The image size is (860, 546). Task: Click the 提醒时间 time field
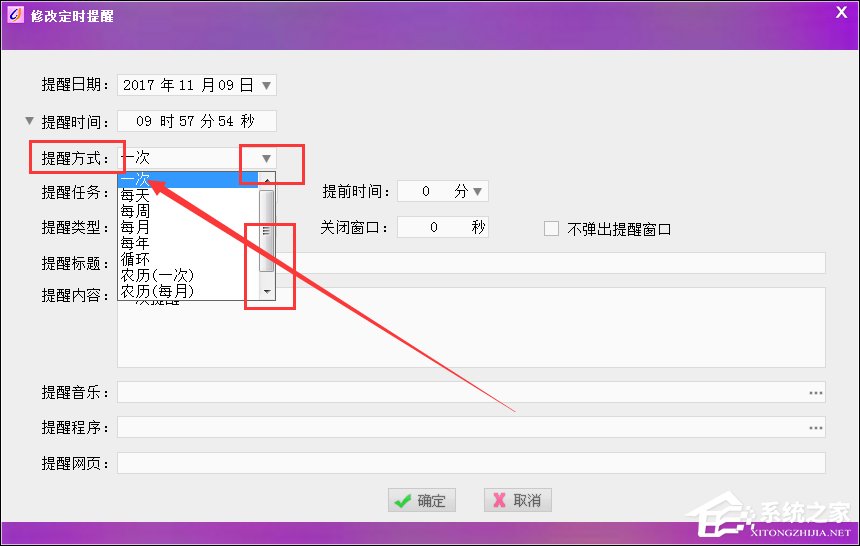(x=197, y=121)
